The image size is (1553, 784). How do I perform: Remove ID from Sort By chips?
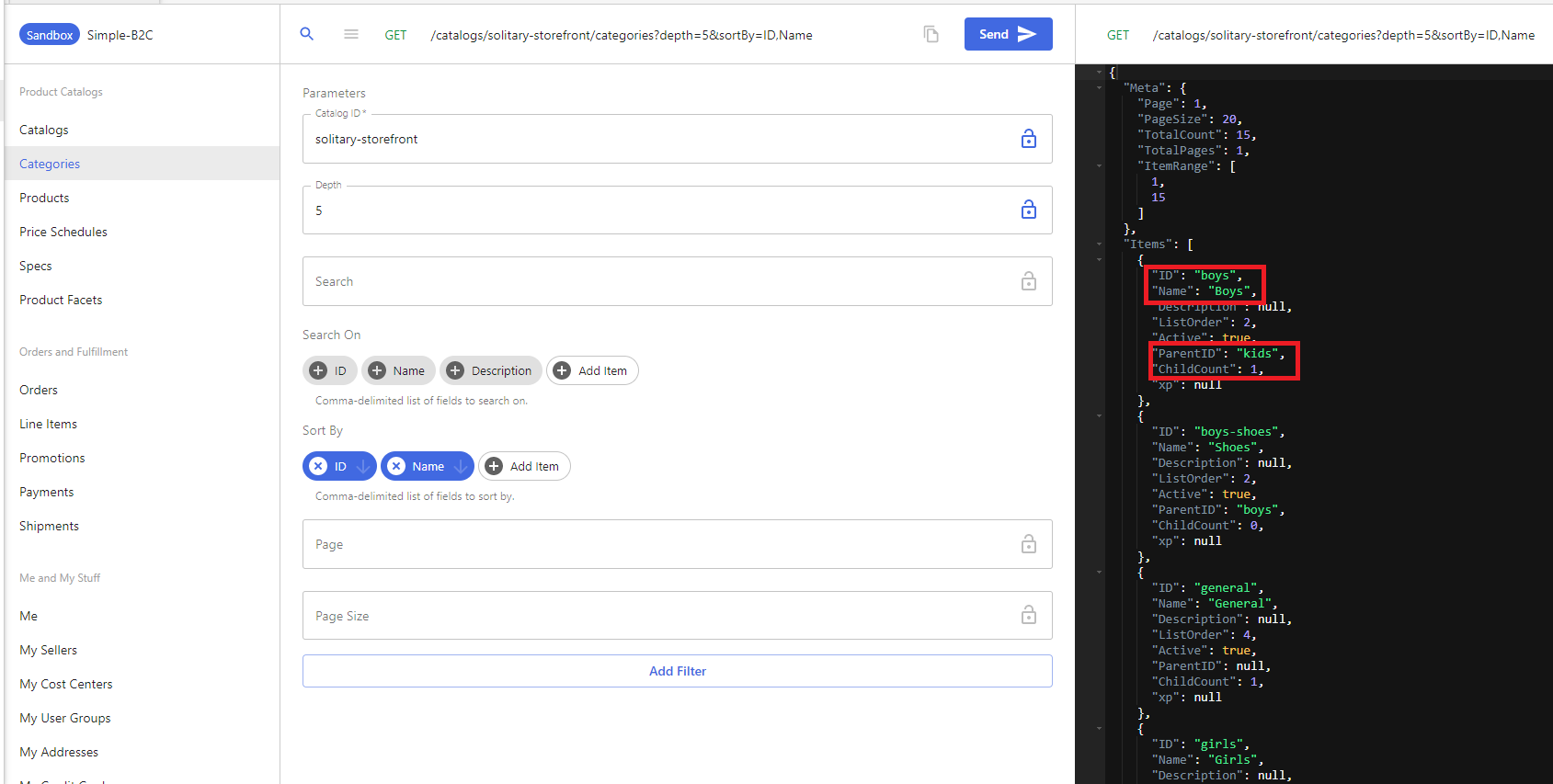point(318,466)
